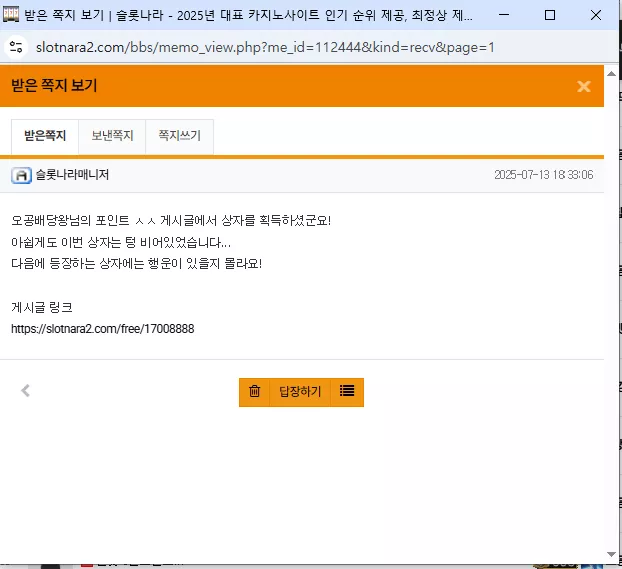Open the 쪽지쓰기 tab
622x569 pixels.
point(180,136)
